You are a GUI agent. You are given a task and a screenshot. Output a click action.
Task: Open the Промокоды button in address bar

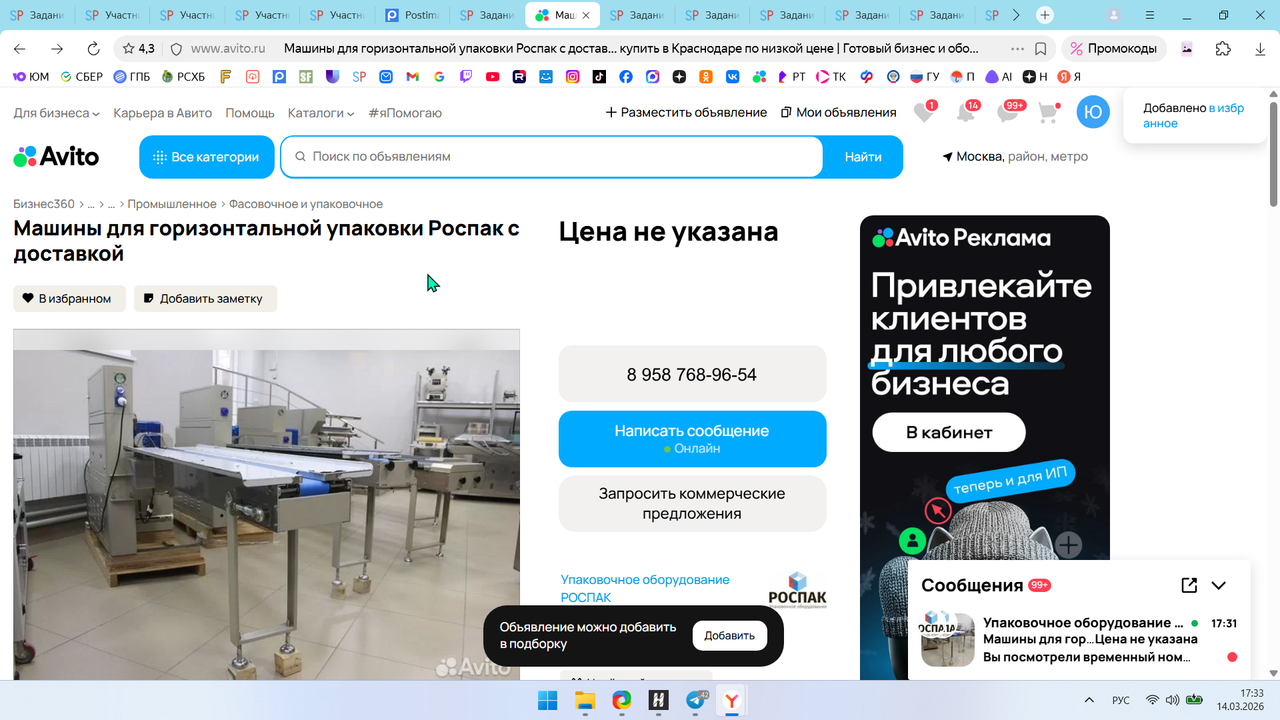[1115, 48]
